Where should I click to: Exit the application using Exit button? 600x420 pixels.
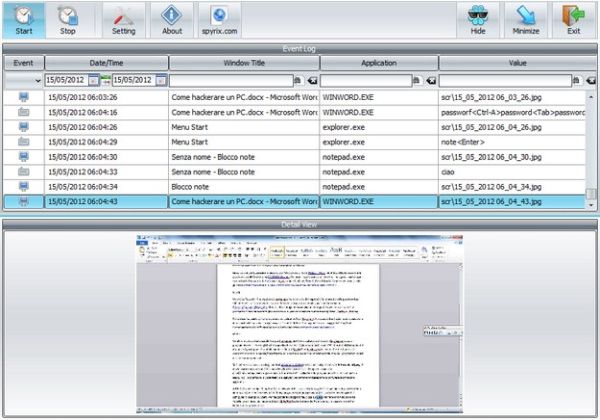click(574, 20)
